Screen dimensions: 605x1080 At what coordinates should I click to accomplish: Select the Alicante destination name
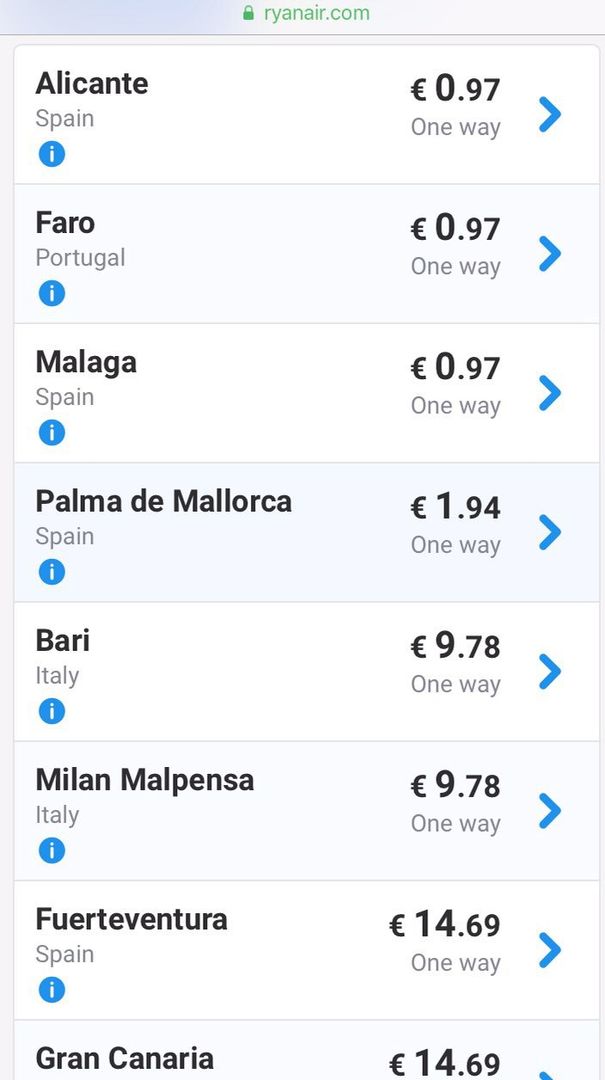click(x=92, y=83)
